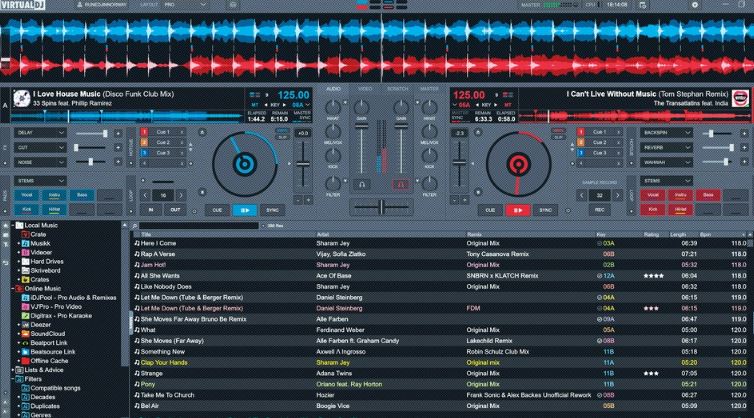The height and width of the screenshot is (418, 754).
Task: Toggle right deck Vocal stem pad
Action: 653,195
